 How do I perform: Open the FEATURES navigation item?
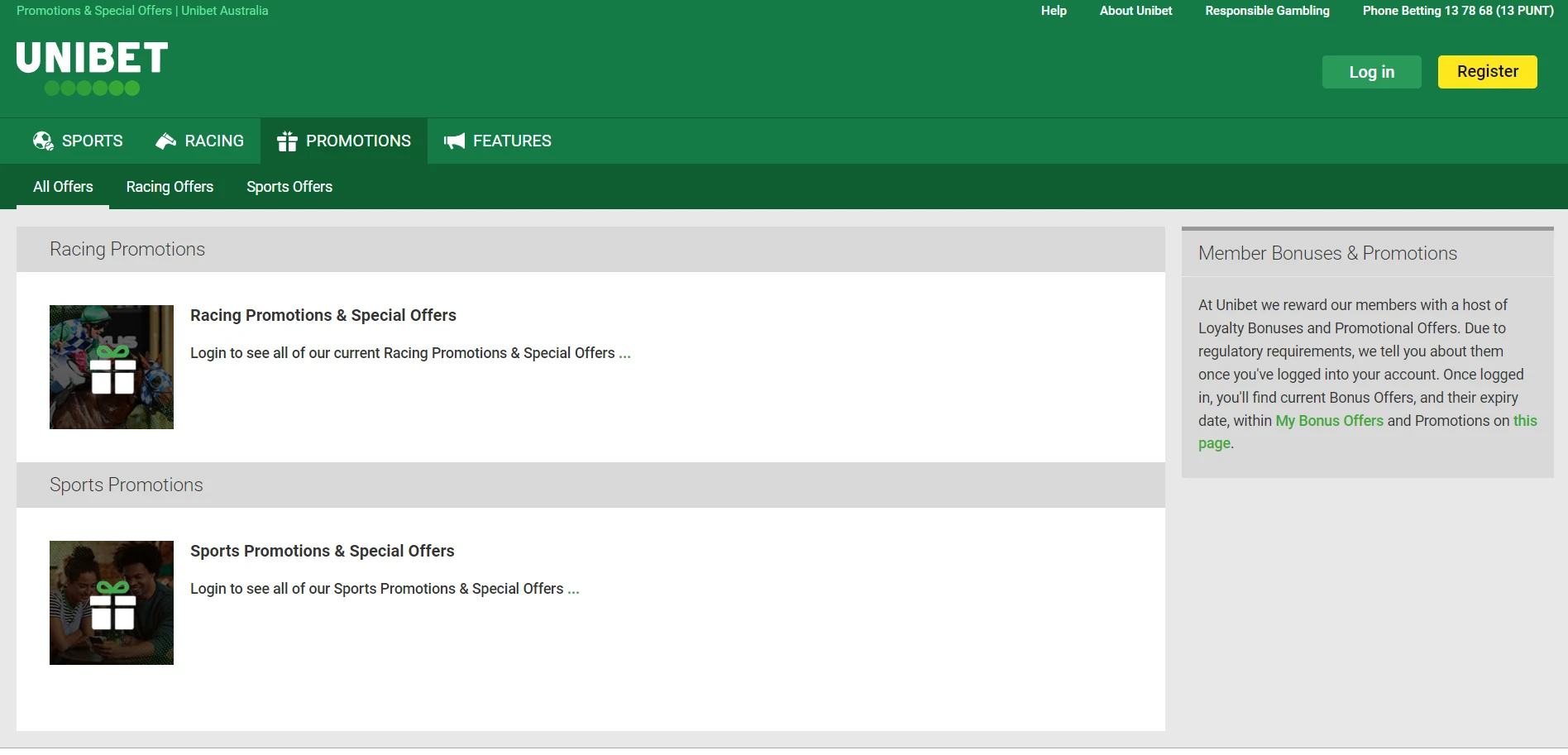tap(497, 141)
